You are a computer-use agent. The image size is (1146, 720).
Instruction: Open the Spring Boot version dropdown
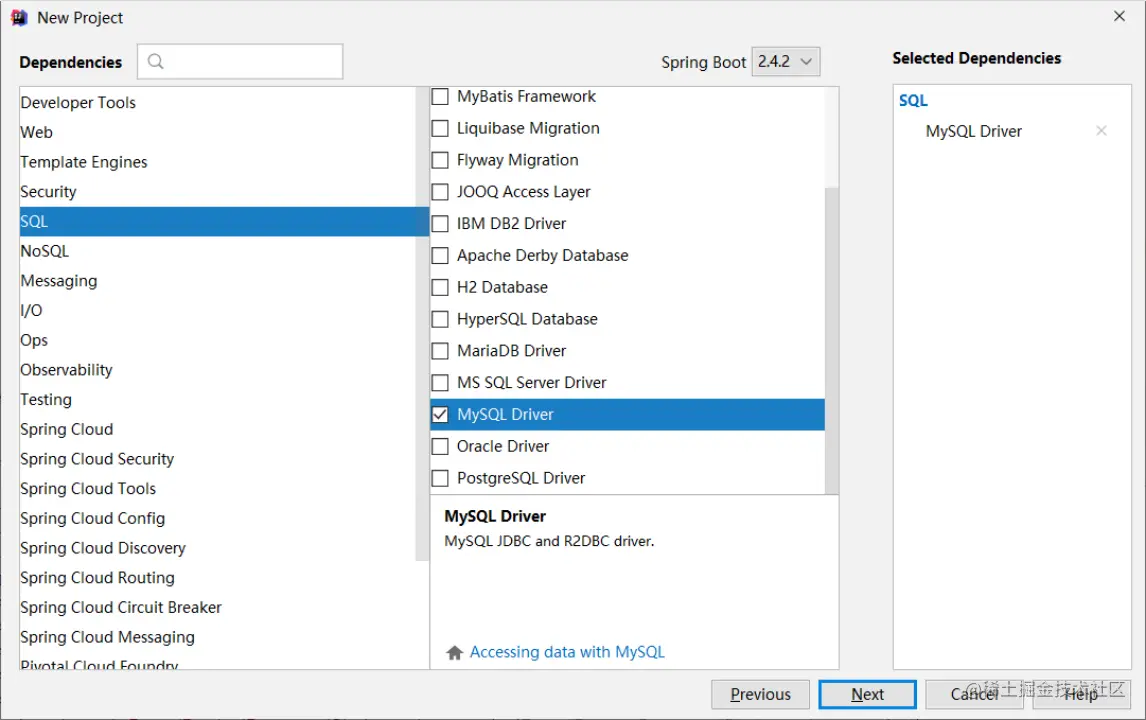786,61
